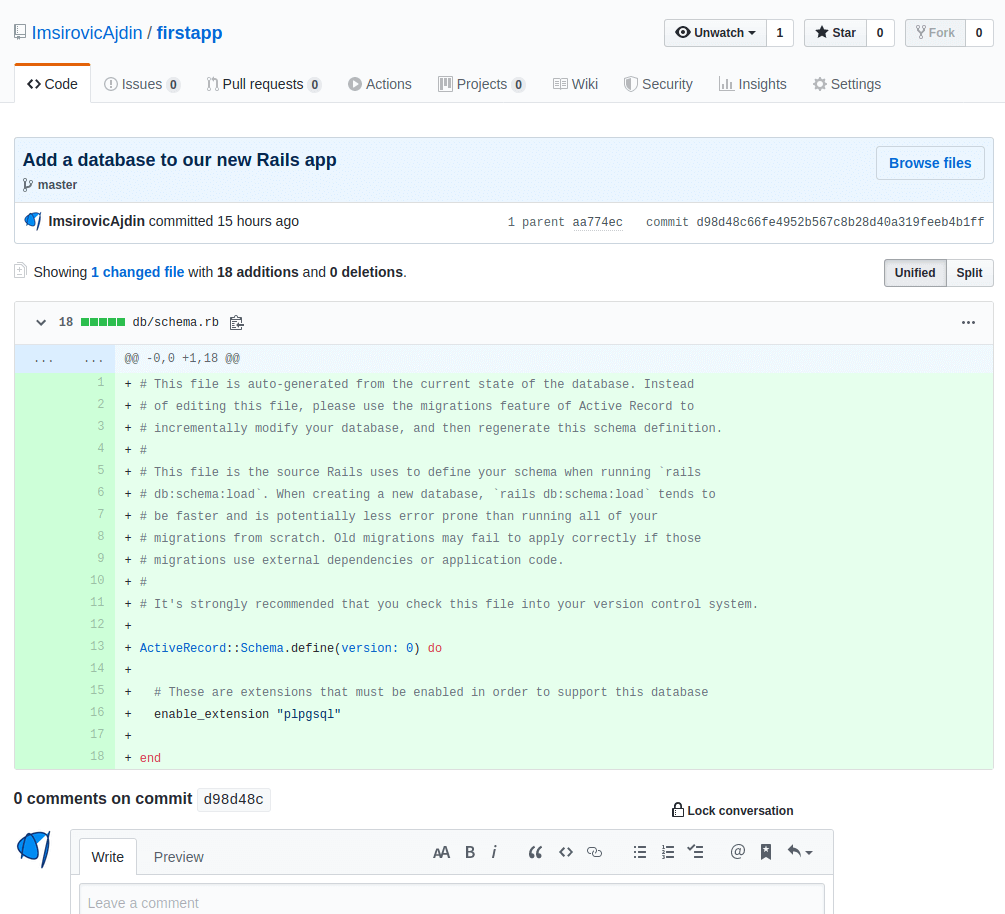The width and height of the screenshot is (1005, 914).
Task: Open the Wiki tab
Action: pyautogui.click(x=575, y=84)
